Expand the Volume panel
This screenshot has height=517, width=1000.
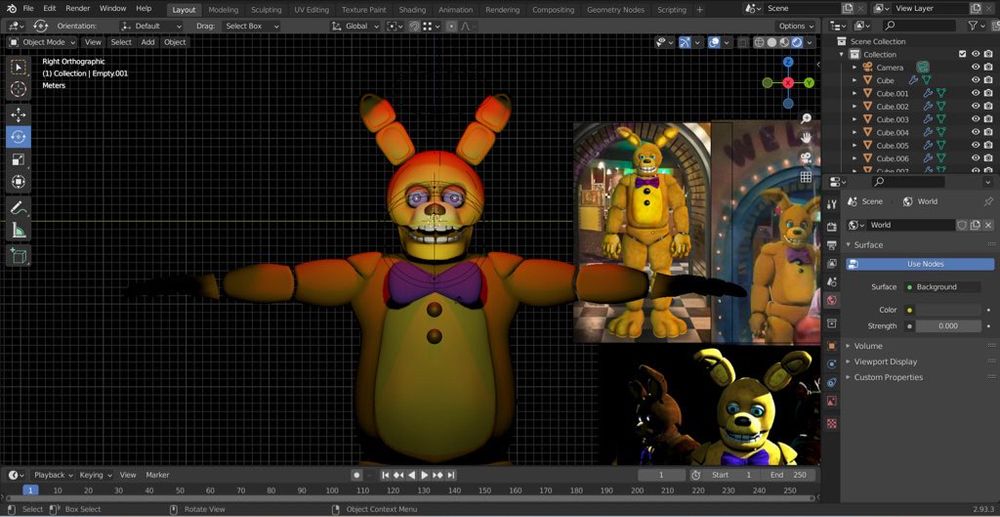(868, 346)
